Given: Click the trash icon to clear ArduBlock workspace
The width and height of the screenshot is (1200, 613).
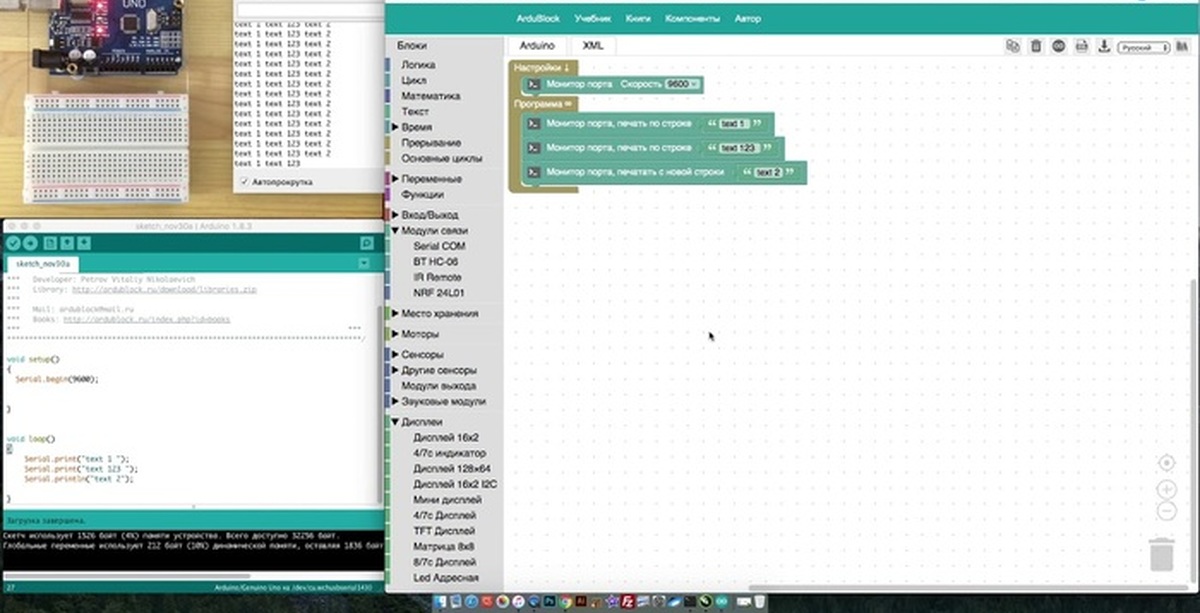Looking at the screenshot, I should click(x=1035, y=46).
